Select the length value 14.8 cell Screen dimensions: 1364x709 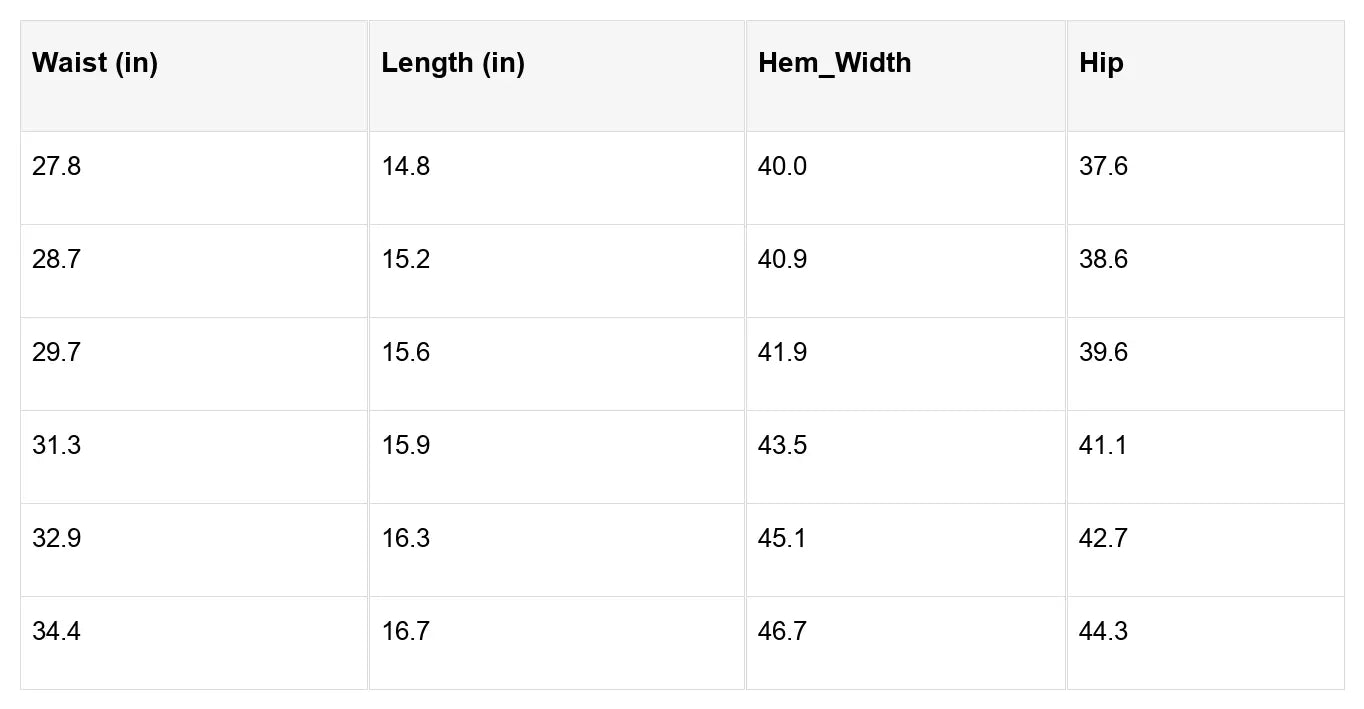[406, 167]
